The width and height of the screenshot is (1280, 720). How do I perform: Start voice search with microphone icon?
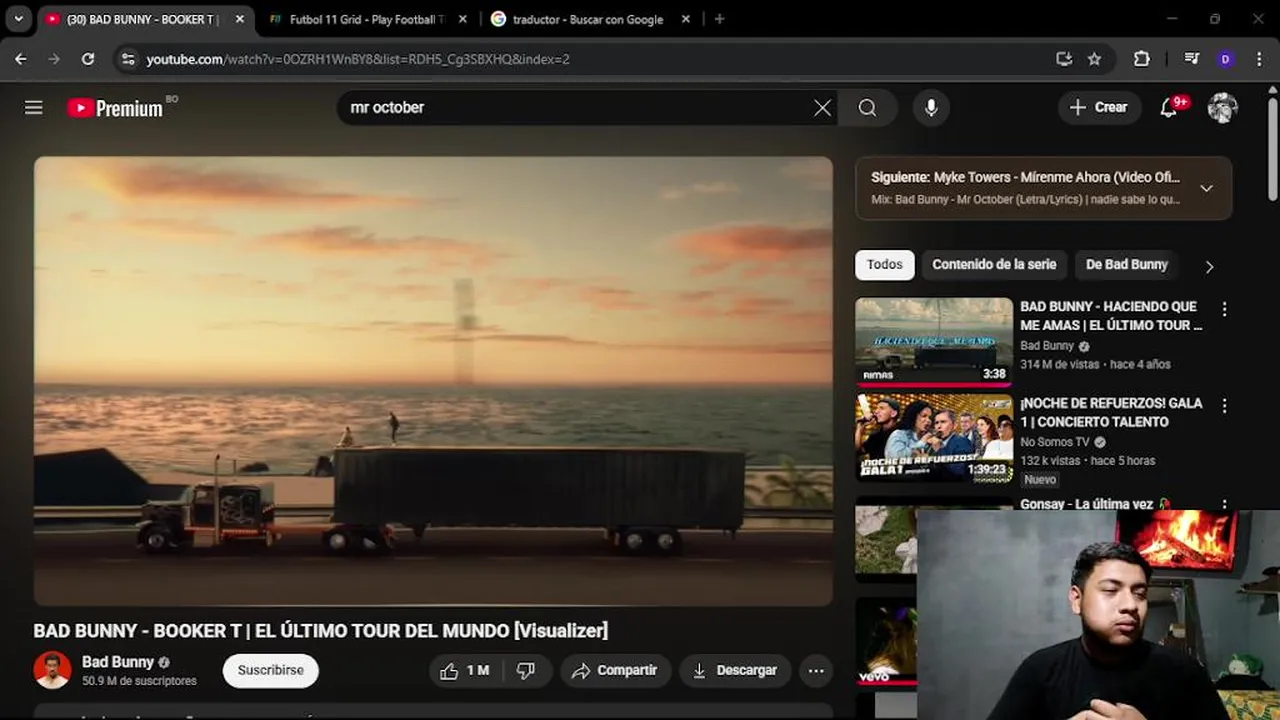click(931, 108)
